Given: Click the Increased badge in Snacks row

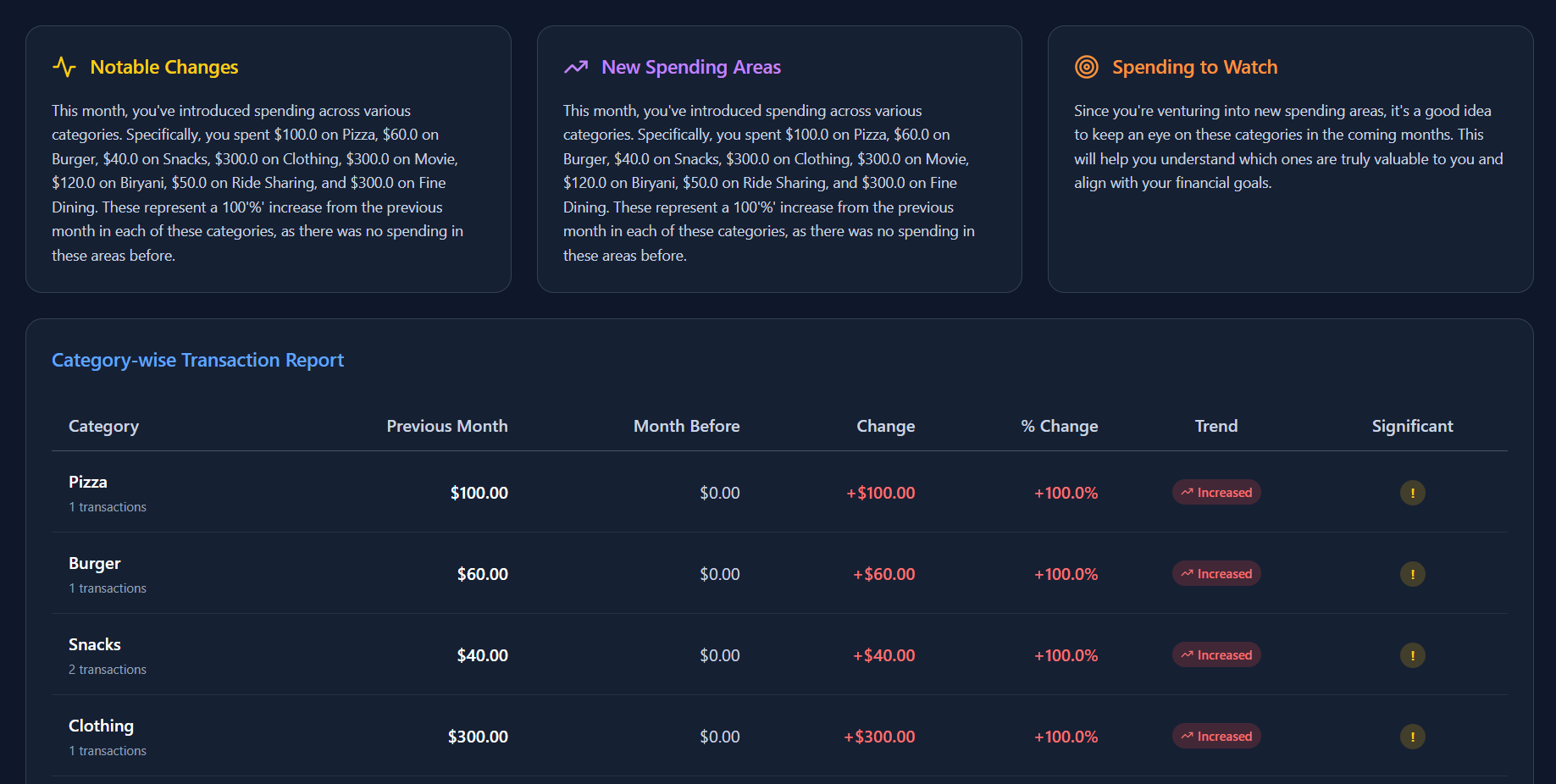Looking at the screenshot, I should (1216, 655).
